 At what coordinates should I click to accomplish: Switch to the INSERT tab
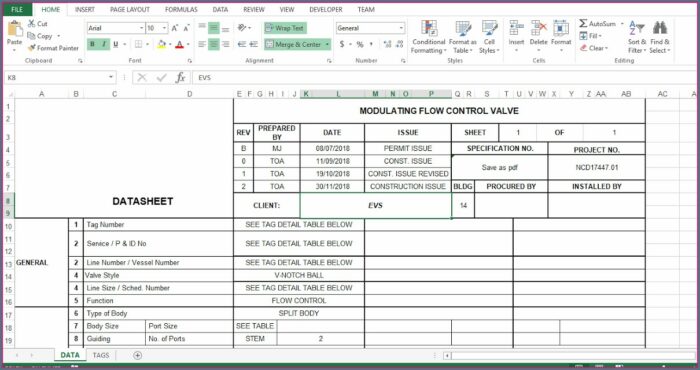click(x=85, y=9)
